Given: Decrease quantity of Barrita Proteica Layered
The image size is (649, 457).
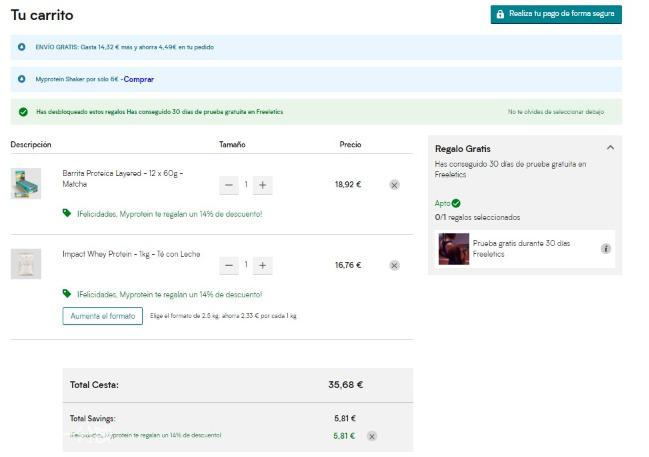Looking at the screenshot, I should click(228, 185).
